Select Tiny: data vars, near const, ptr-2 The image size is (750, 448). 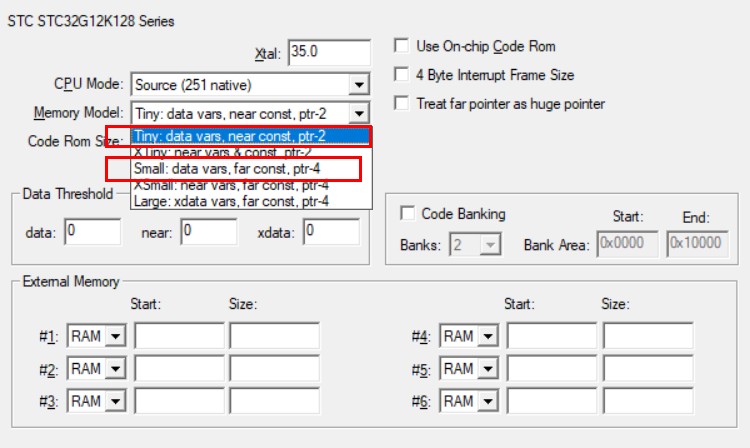(x=251, y=136)
